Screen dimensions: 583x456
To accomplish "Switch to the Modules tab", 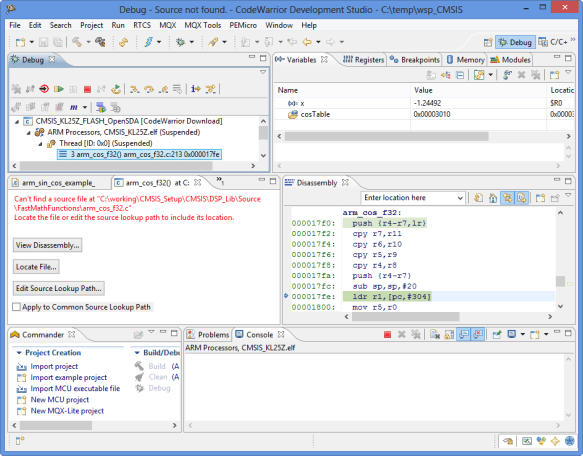I will [x=510, y=60].
